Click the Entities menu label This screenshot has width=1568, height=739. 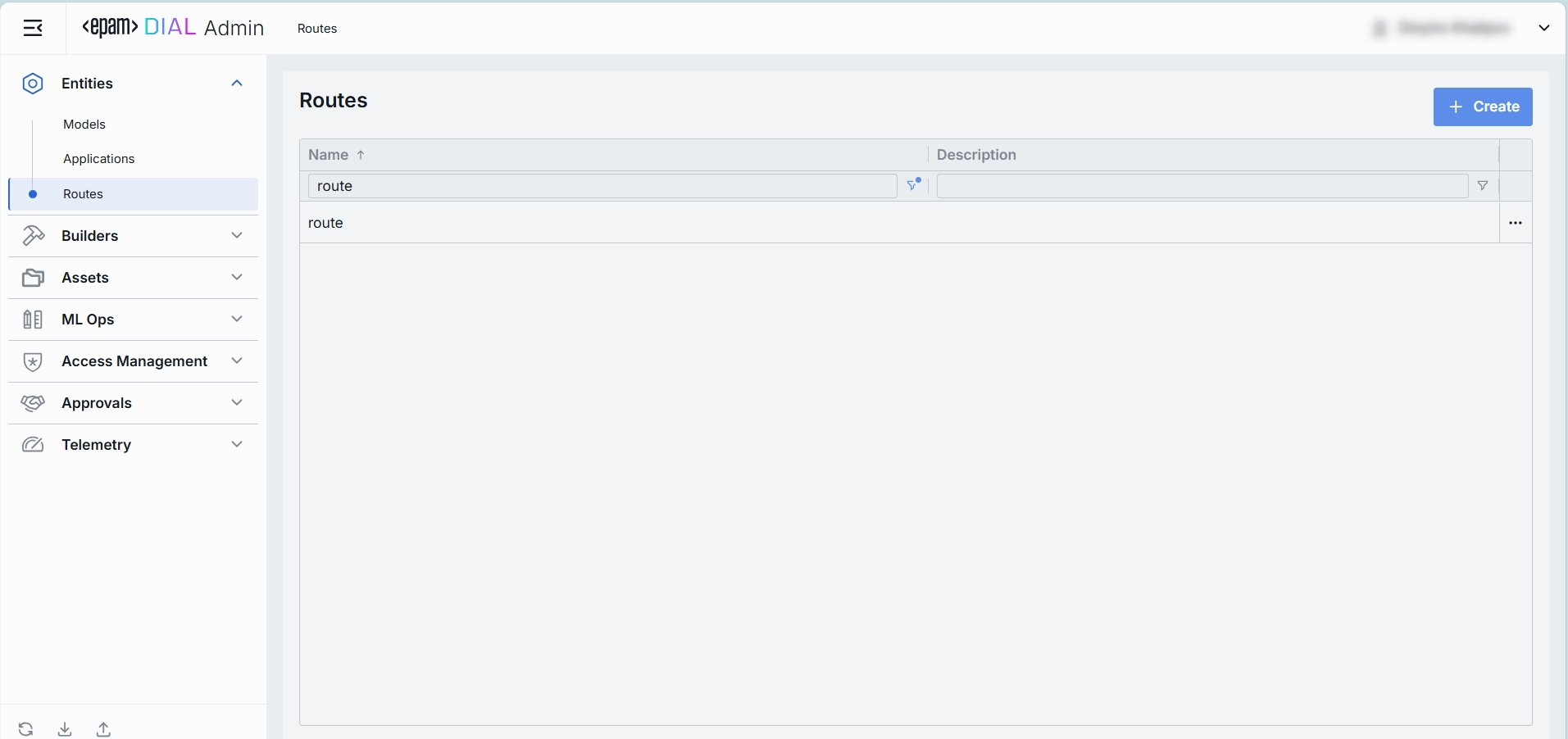(87, 84)
